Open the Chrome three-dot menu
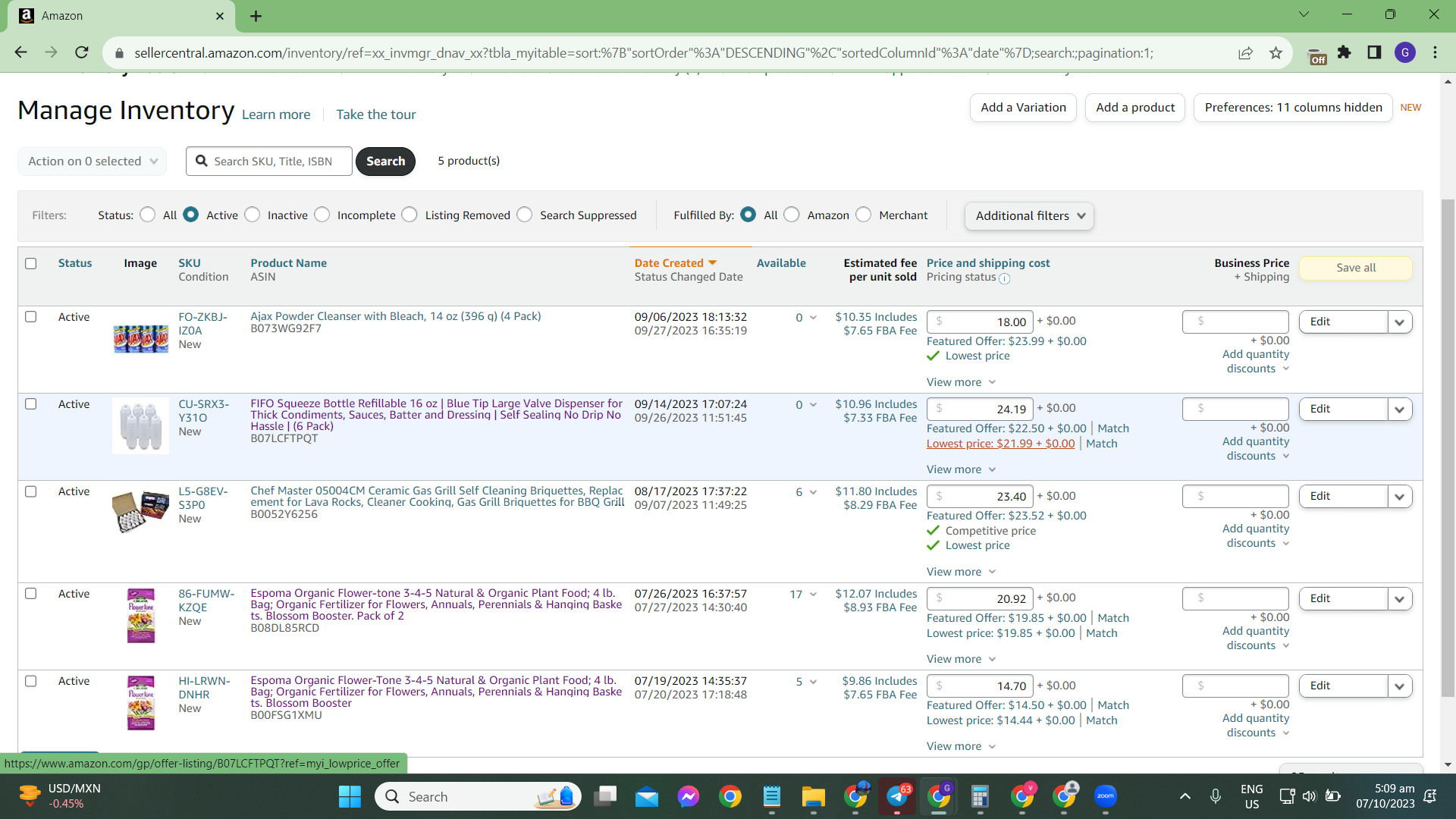The image size is (1456, 819). (1435, 52)
